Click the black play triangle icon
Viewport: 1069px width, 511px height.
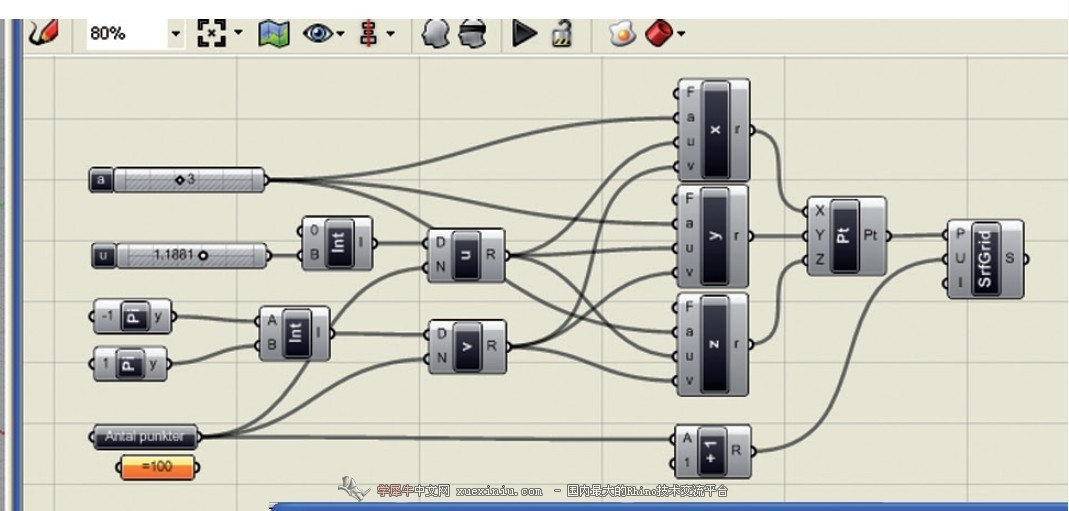click(524, 33)
